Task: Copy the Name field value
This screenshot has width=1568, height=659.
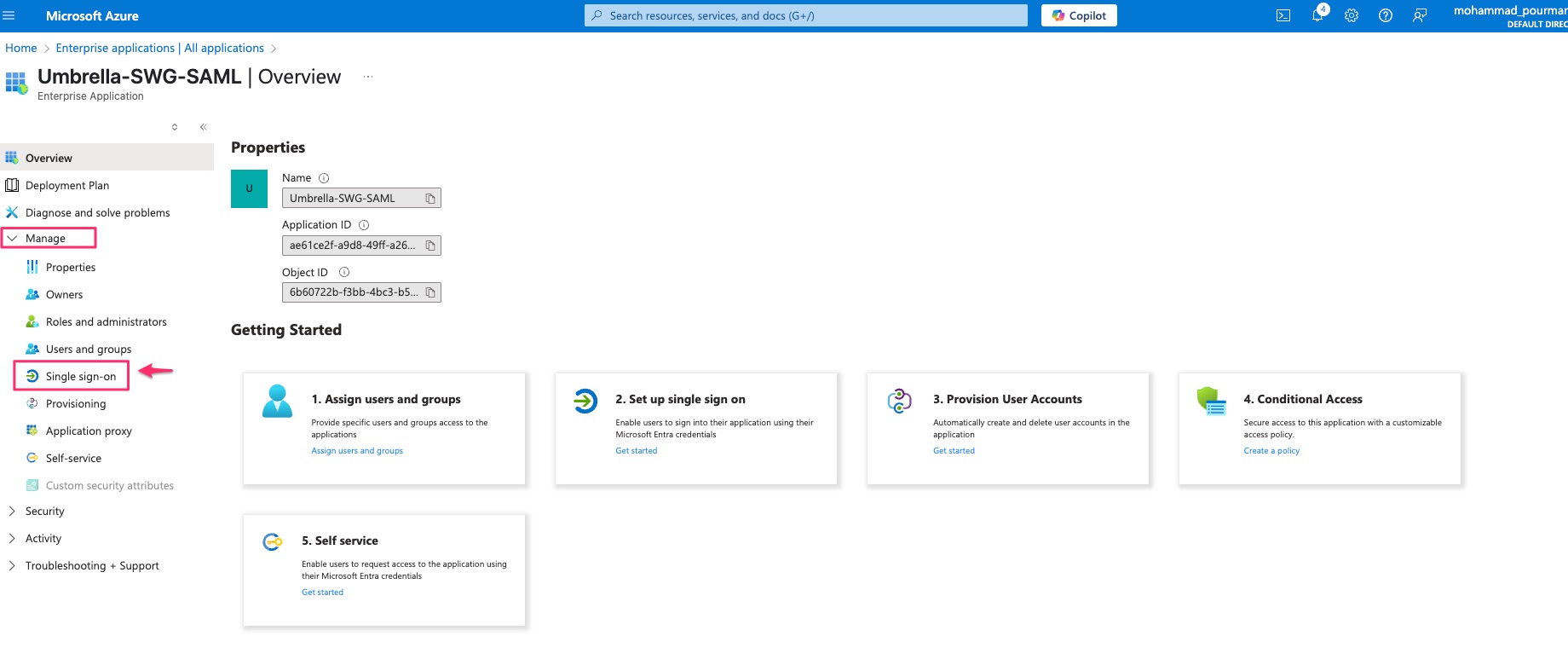Action: point(430,199)
